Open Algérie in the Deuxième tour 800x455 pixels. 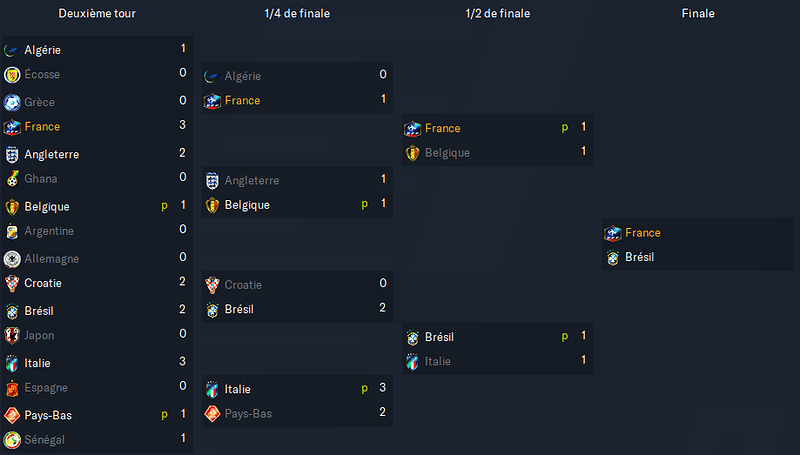pos(42,50)
